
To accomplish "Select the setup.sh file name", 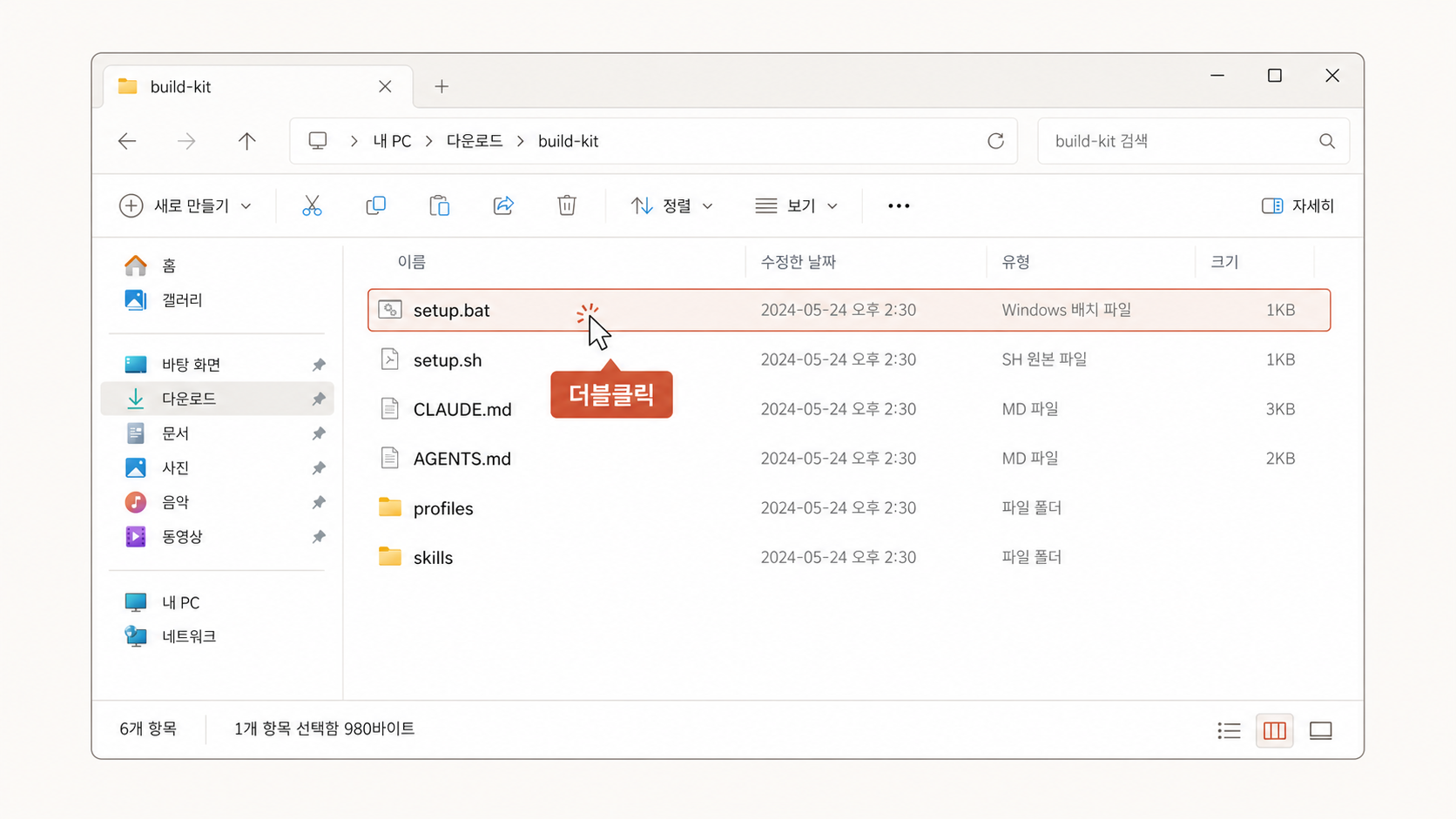I will 448,360.
